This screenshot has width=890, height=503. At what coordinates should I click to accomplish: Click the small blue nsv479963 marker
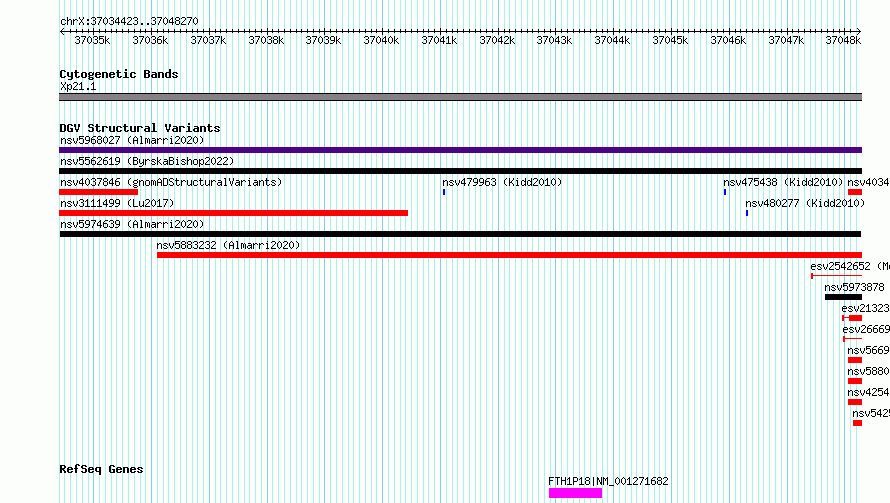[444, 192]
